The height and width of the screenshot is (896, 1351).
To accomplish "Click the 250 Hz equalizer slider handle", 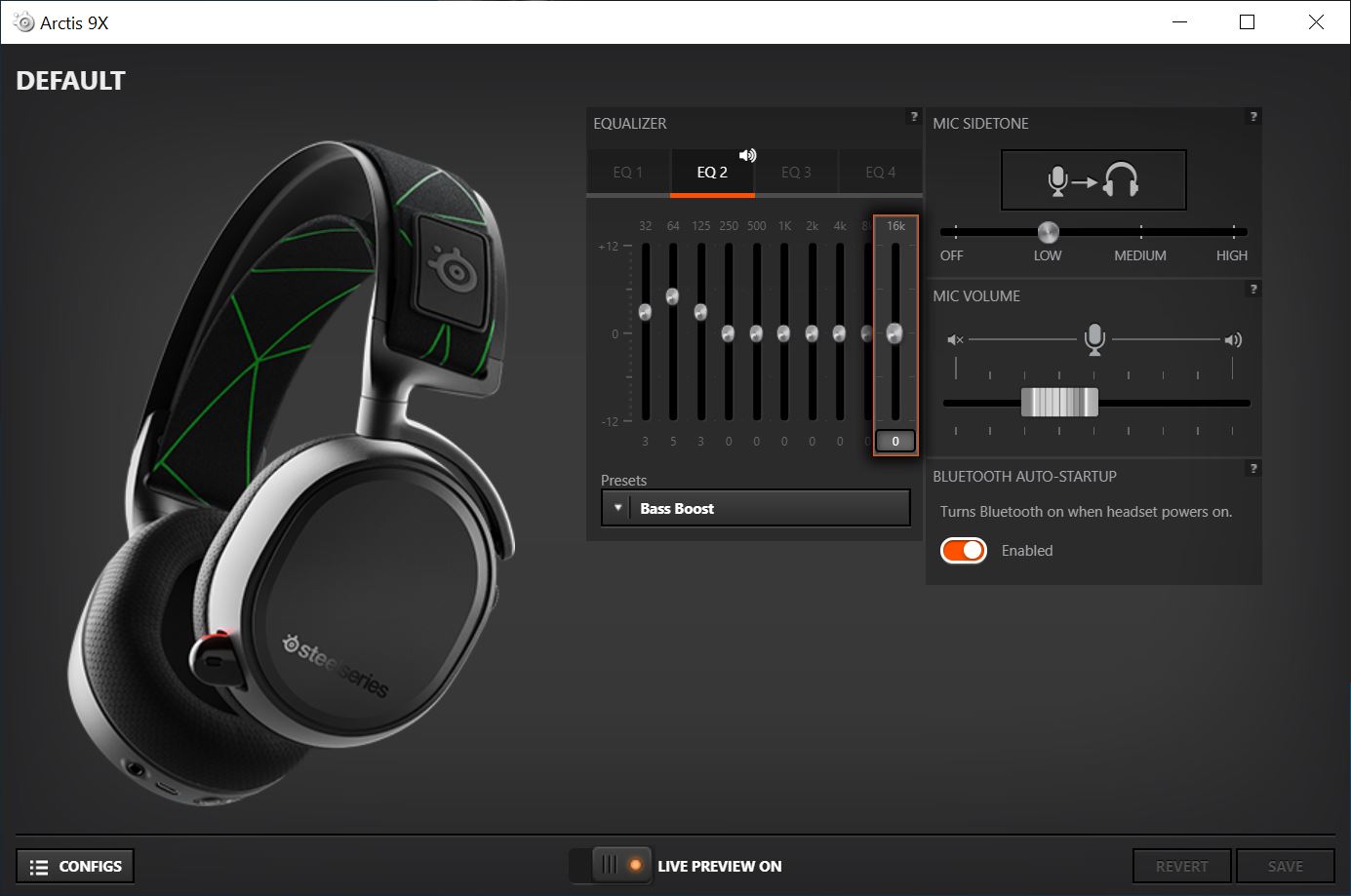I will pos(728,333).
